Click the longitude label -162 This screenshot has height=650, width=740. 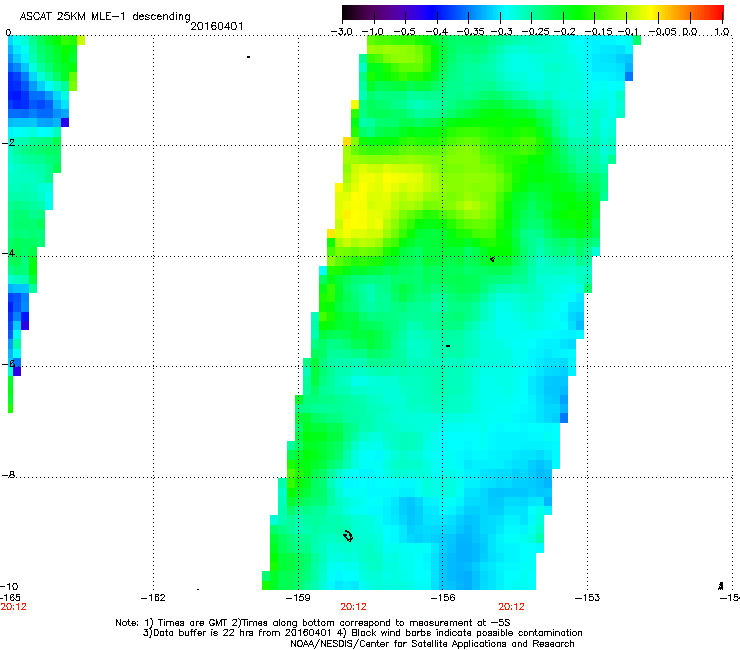tap(153, 598)
